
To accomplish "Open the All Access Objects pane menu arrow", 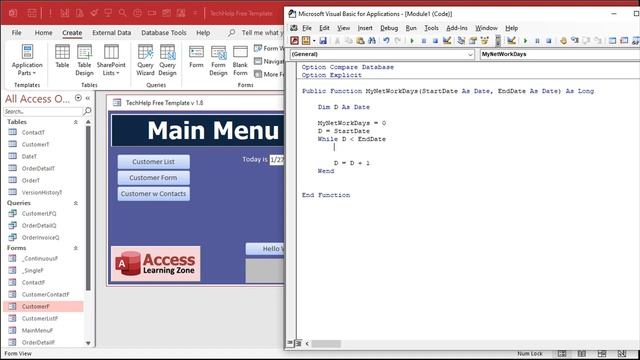I will [78, 98].
